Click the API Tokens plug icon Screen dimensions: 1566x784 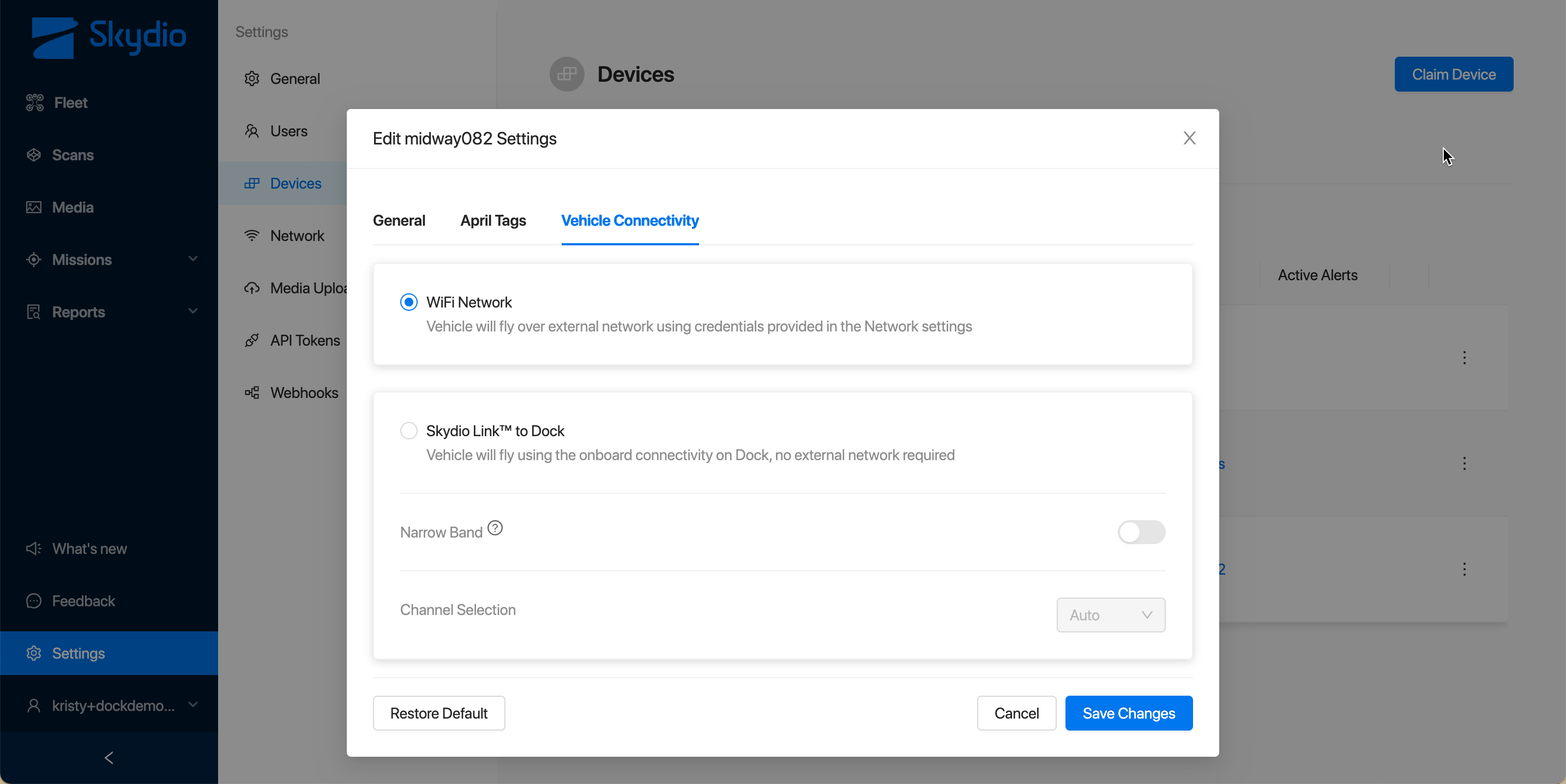[x=252, y=340]
